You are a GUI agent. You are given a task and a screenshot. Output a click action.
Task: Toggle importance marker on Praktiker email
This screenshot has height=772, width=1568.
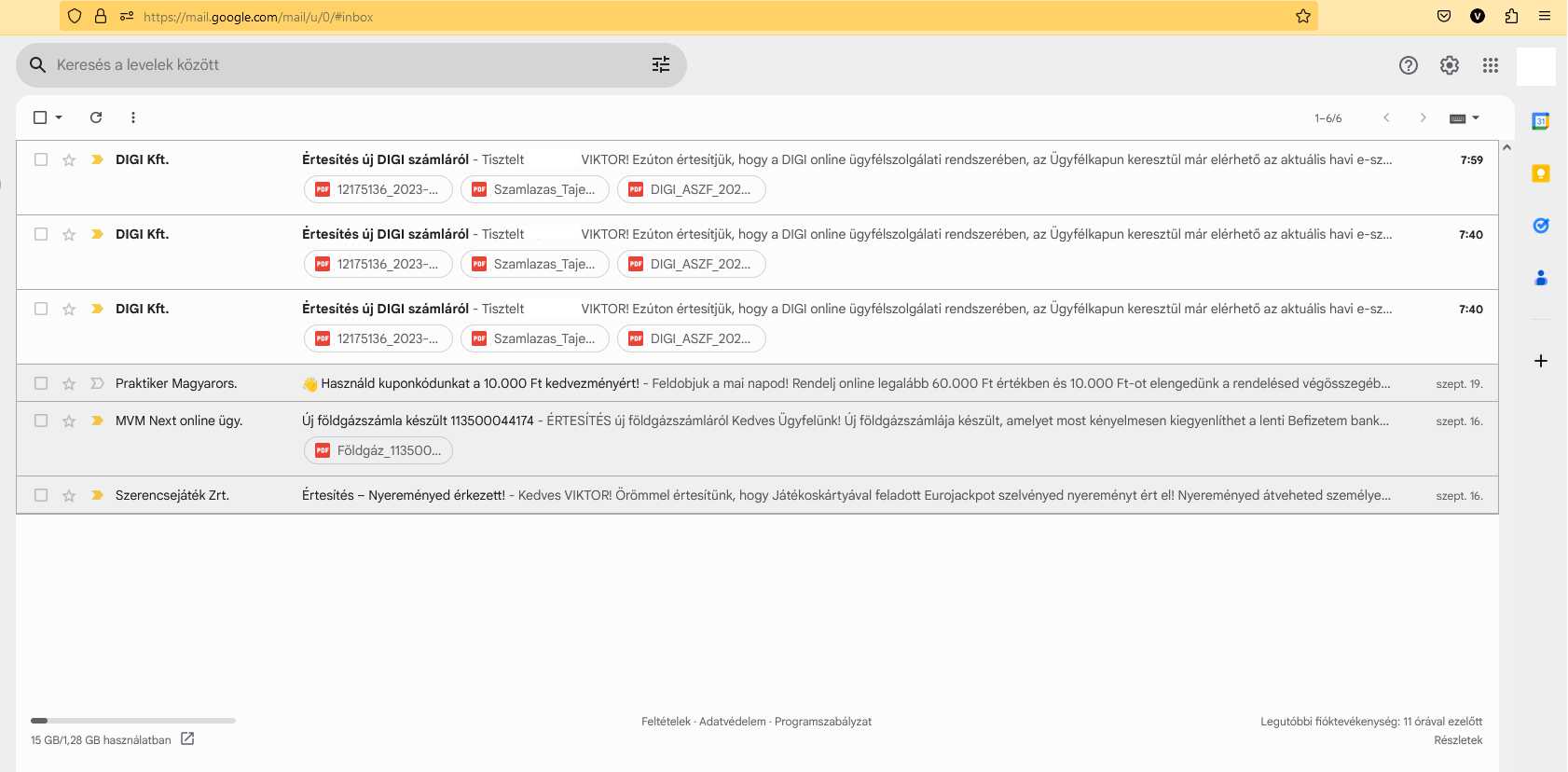97,383
